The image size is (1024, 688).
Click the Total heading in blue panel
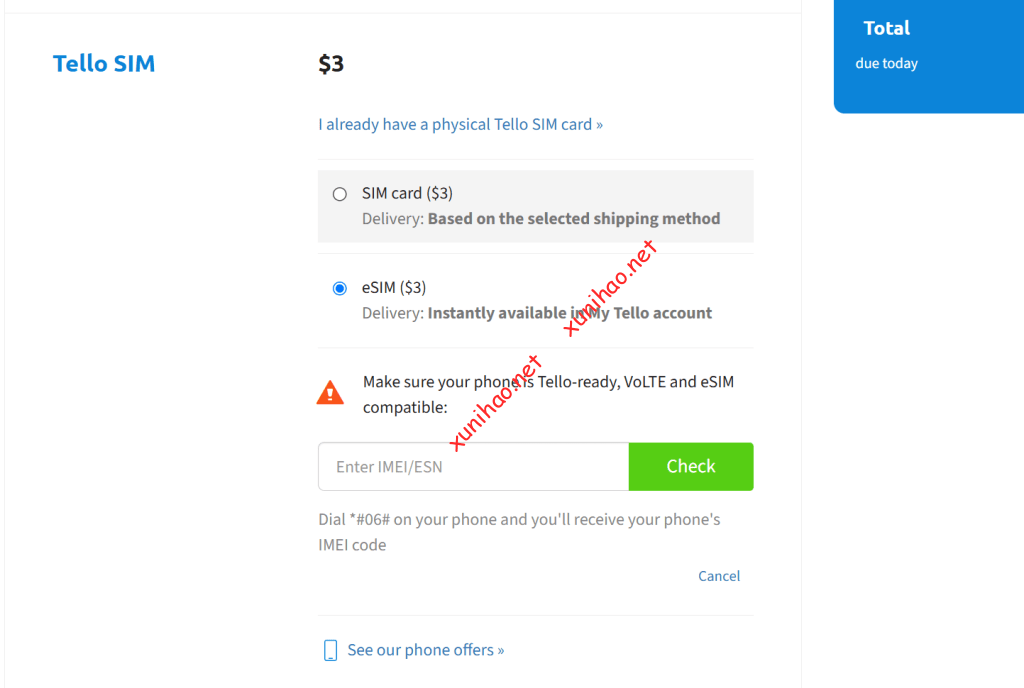pyautogui.click(x=887, y=28)
